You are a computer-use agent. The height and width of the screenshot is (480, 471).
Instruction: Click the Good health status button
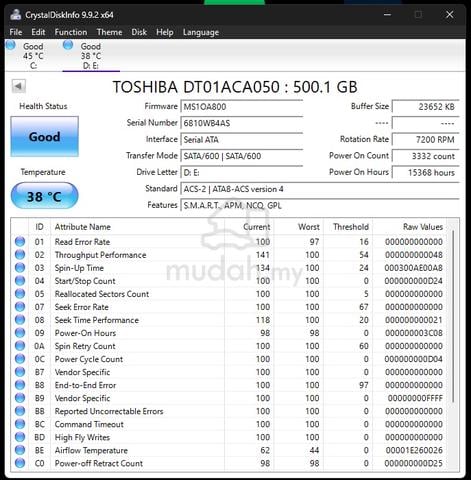coord(45,137)
